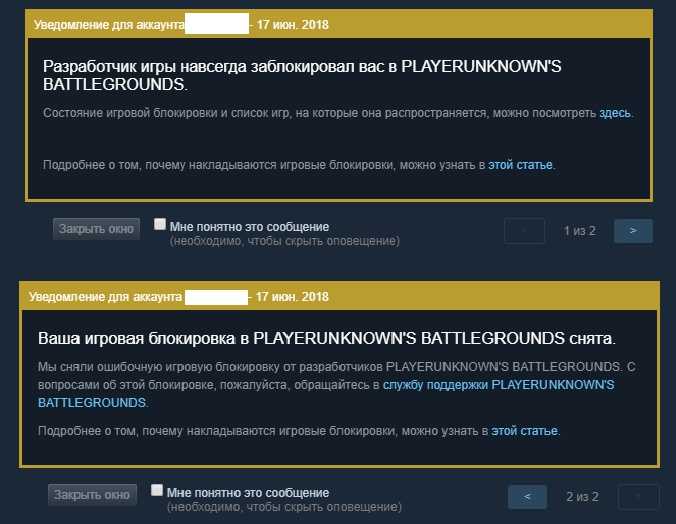Viewport: 676px width, 524px height.
Task: Click the disabled previous arrow beside '1 из 2'
Action: point(524,231)
